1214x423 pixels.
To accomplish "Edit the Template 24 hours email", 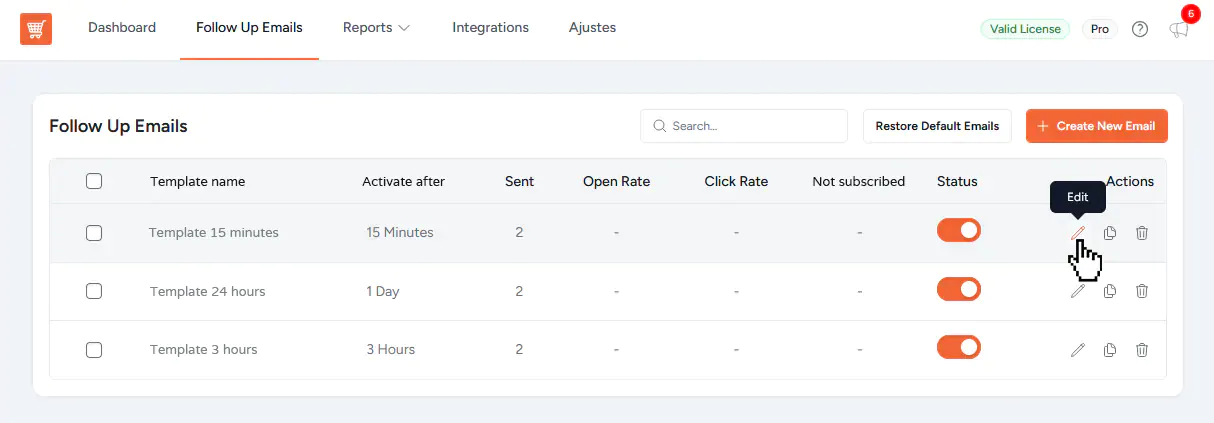I will pyautogui.click(x=1077, y=291).
